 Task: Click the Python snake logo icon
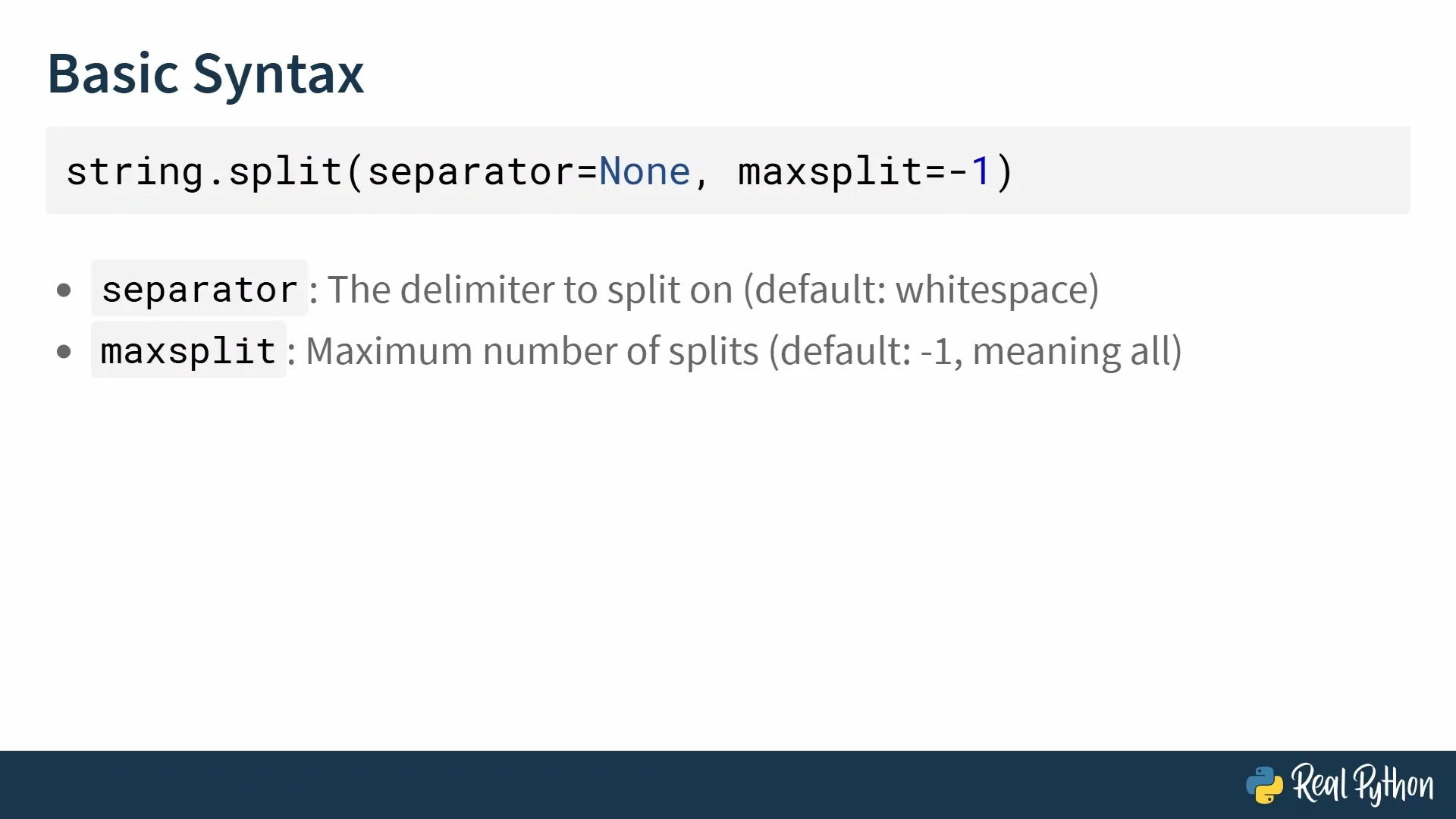(1264, 785)
